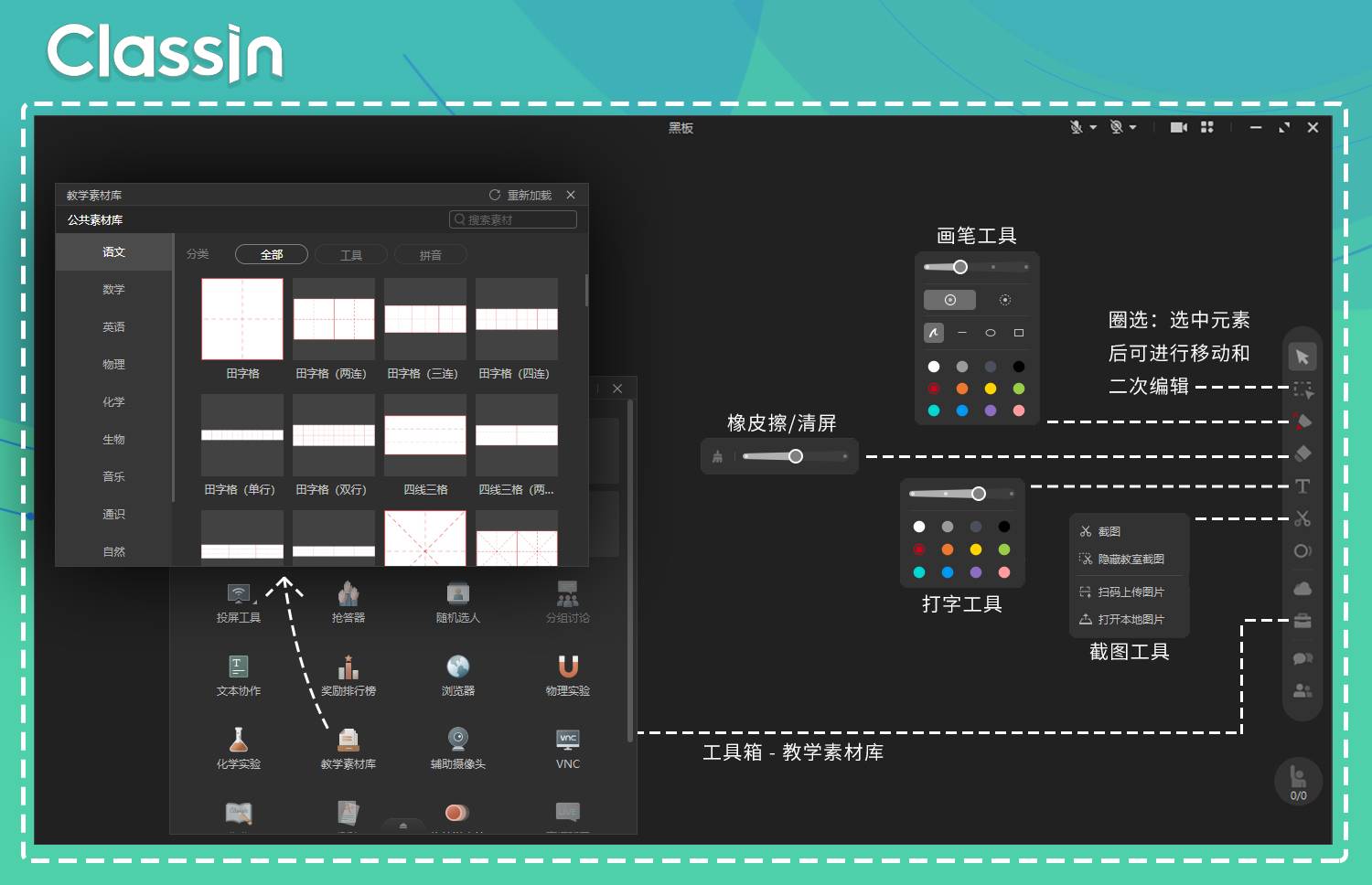
Task: Adjust the eraser size slider
Action: pos(795,456)
